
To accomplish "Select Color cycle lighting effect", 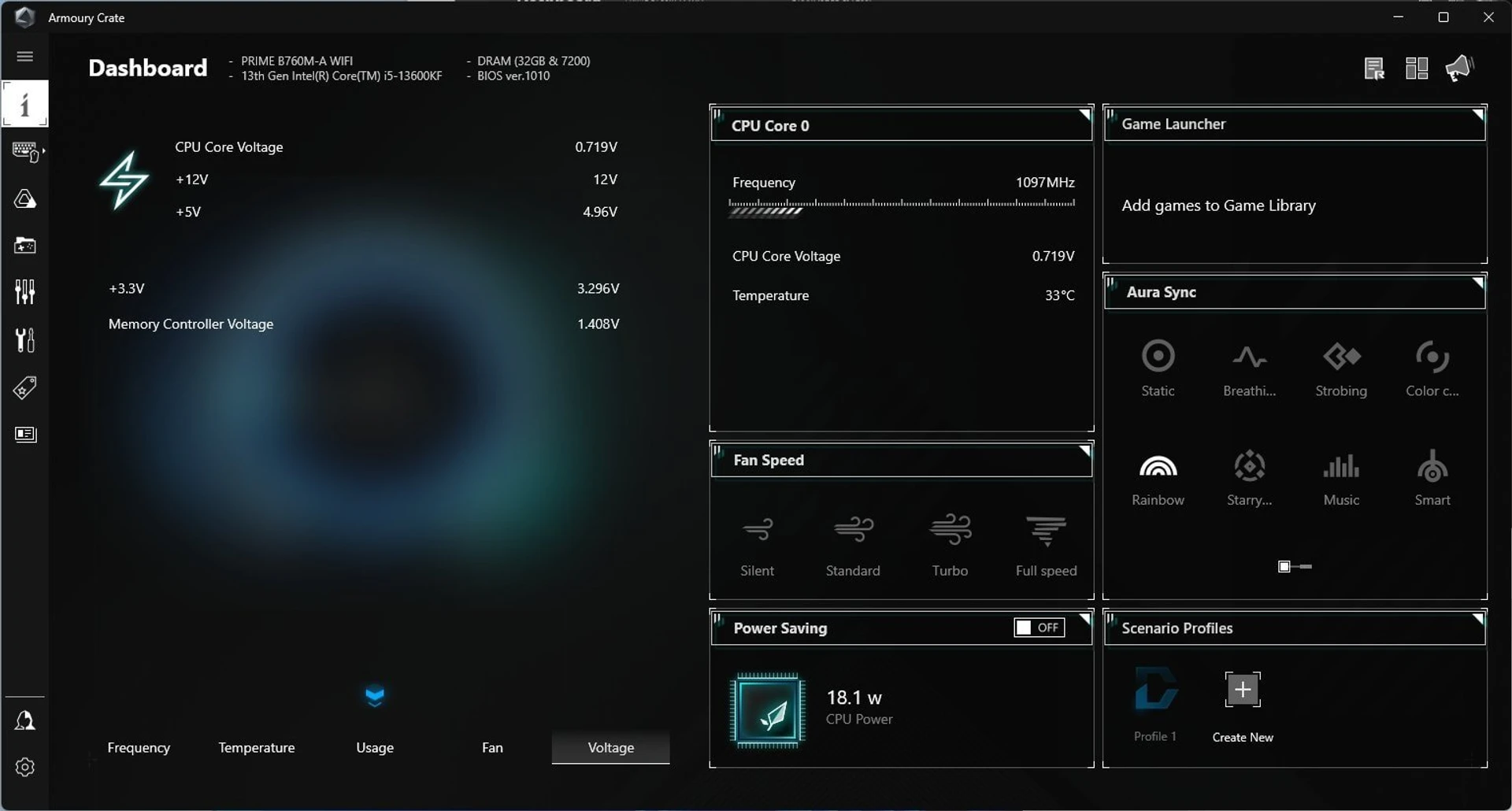I will click(1432, 368).
